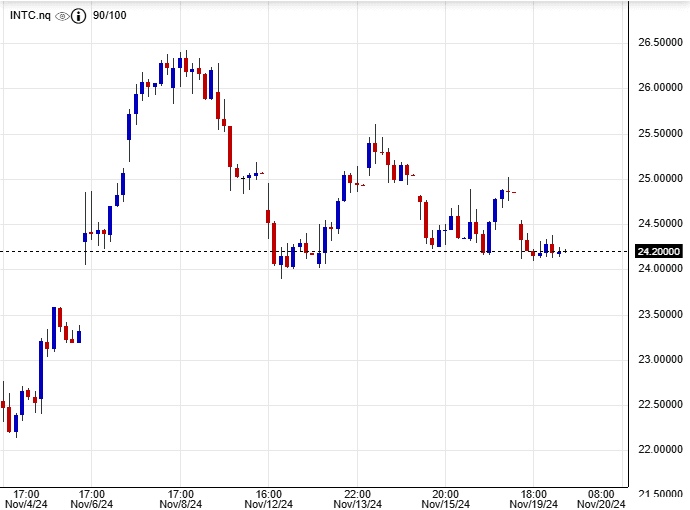Open the info icon next to the symbol
Viewport: 690px width, 510px height.
point(80,16)
